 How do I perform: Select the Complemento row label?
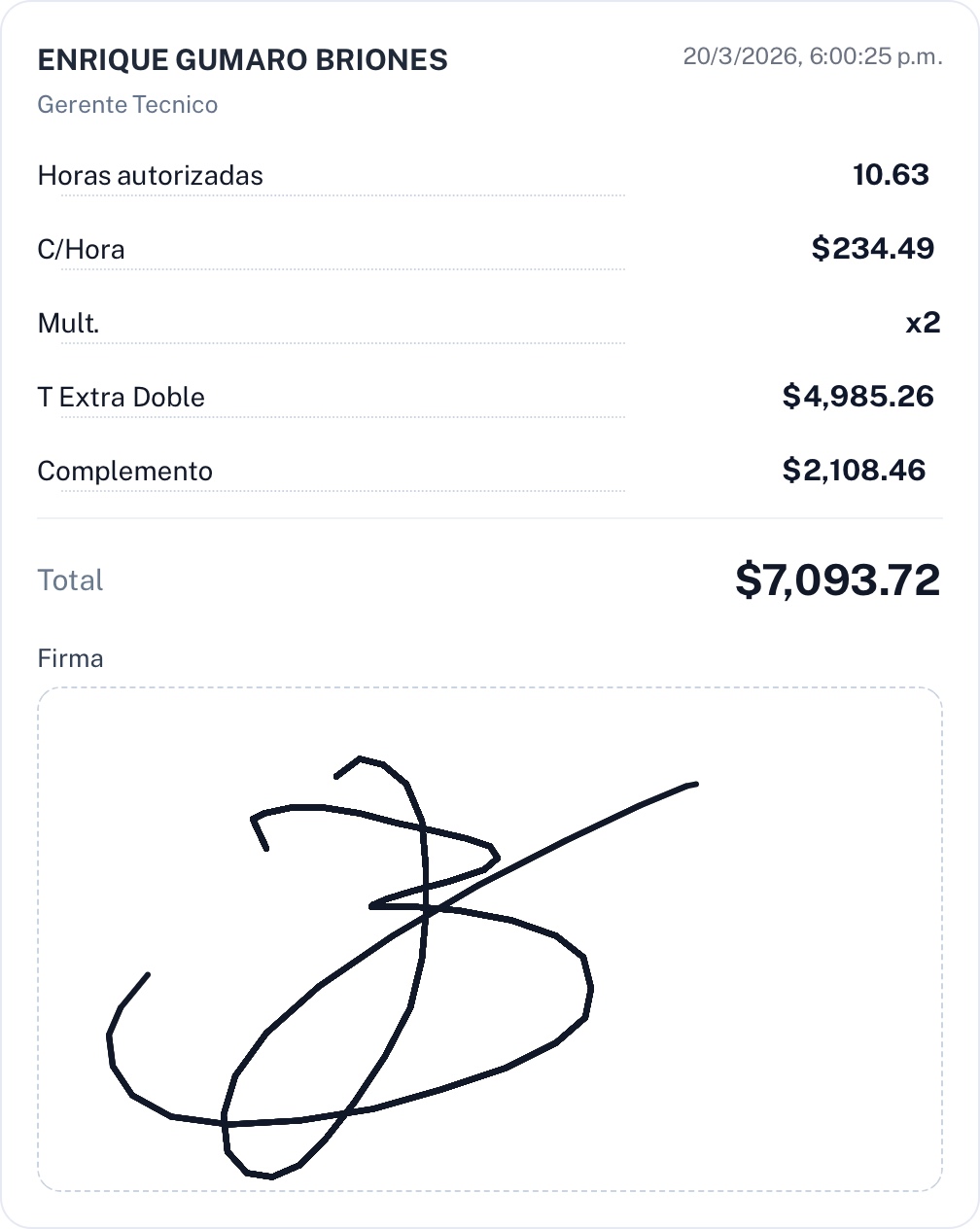tap(124, 472)
